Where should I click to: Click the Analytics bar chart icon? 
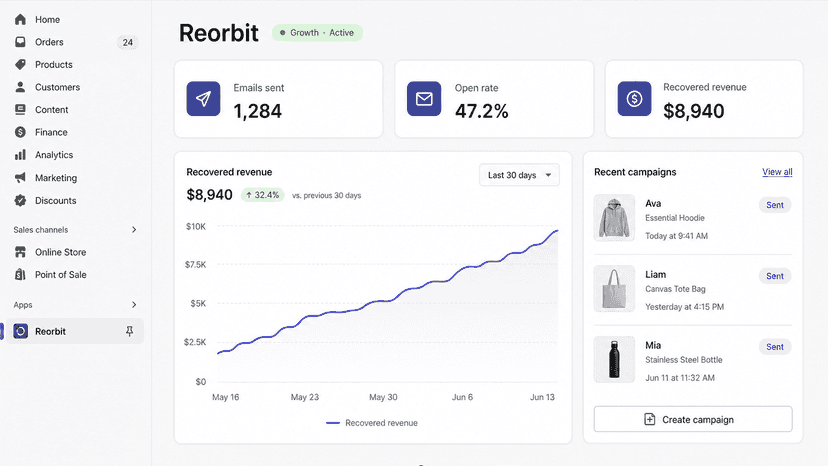click(20, 155)
